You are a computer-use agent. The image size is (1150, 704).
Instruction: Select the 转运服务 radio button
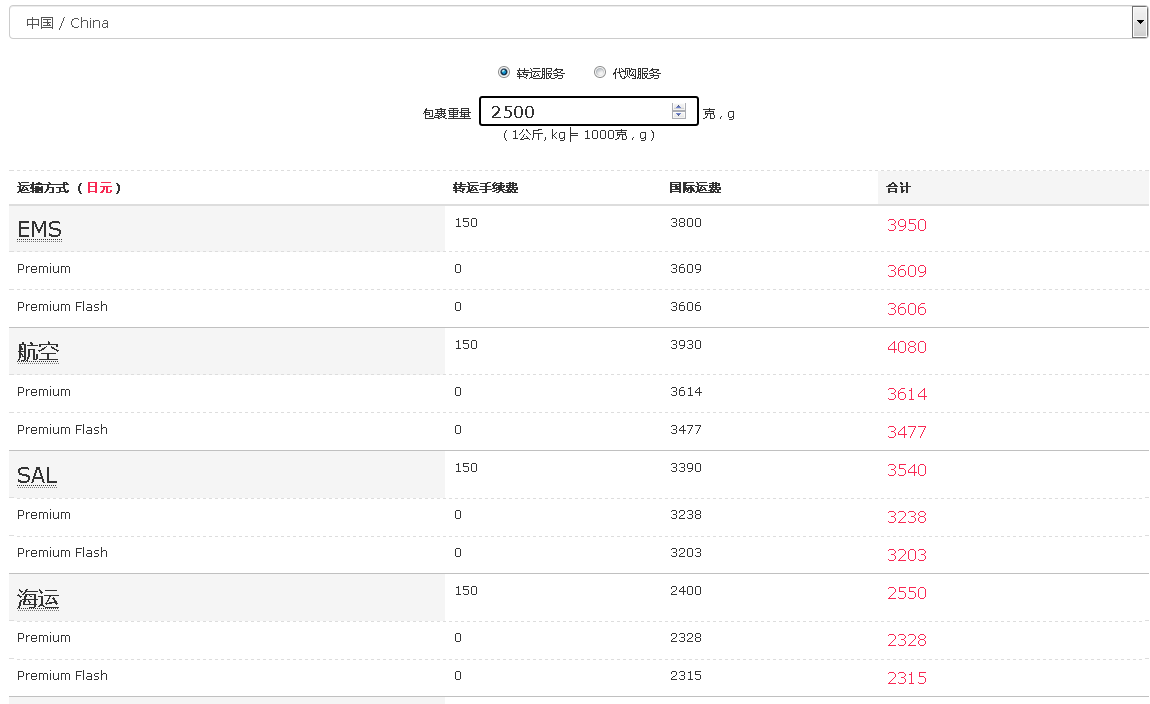coord(504,72)
